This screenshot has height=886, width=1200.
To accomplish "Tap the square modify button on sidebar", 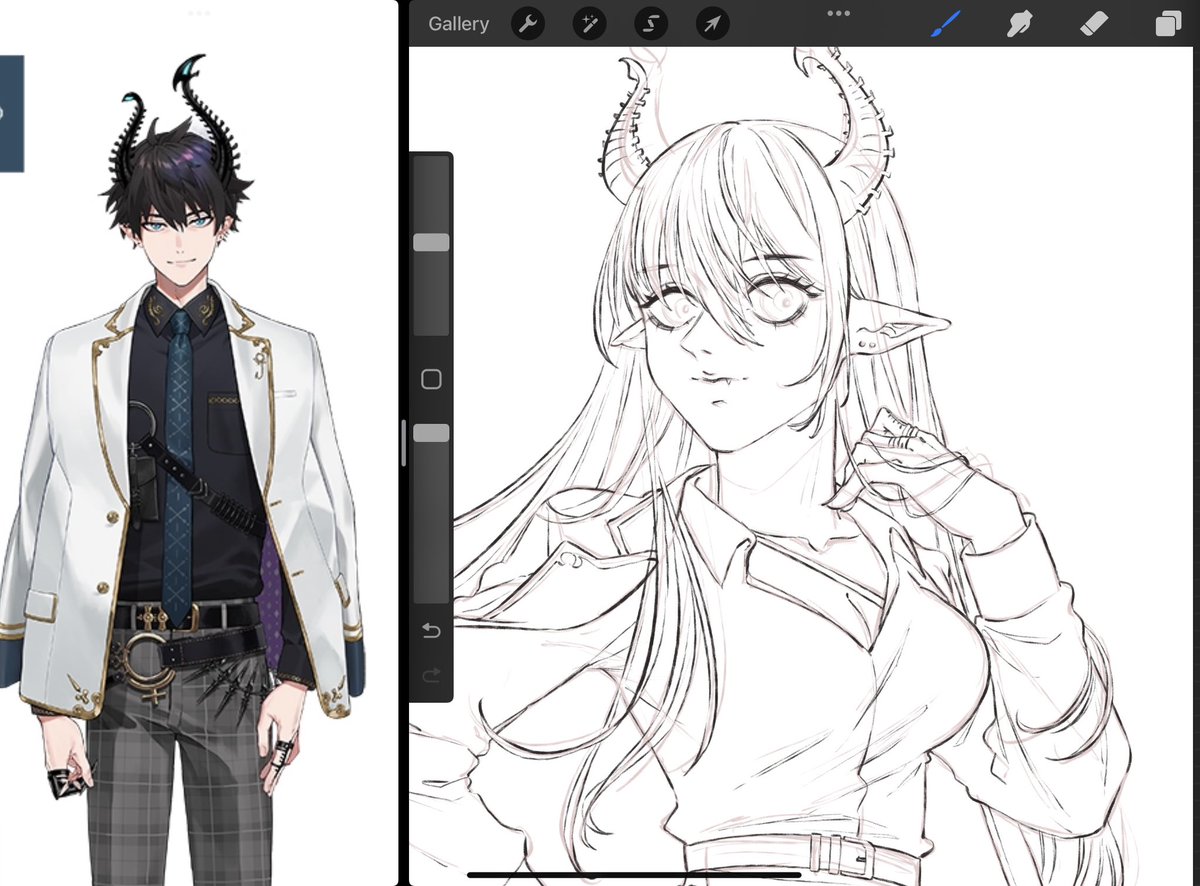I will [x=431, y=379].
